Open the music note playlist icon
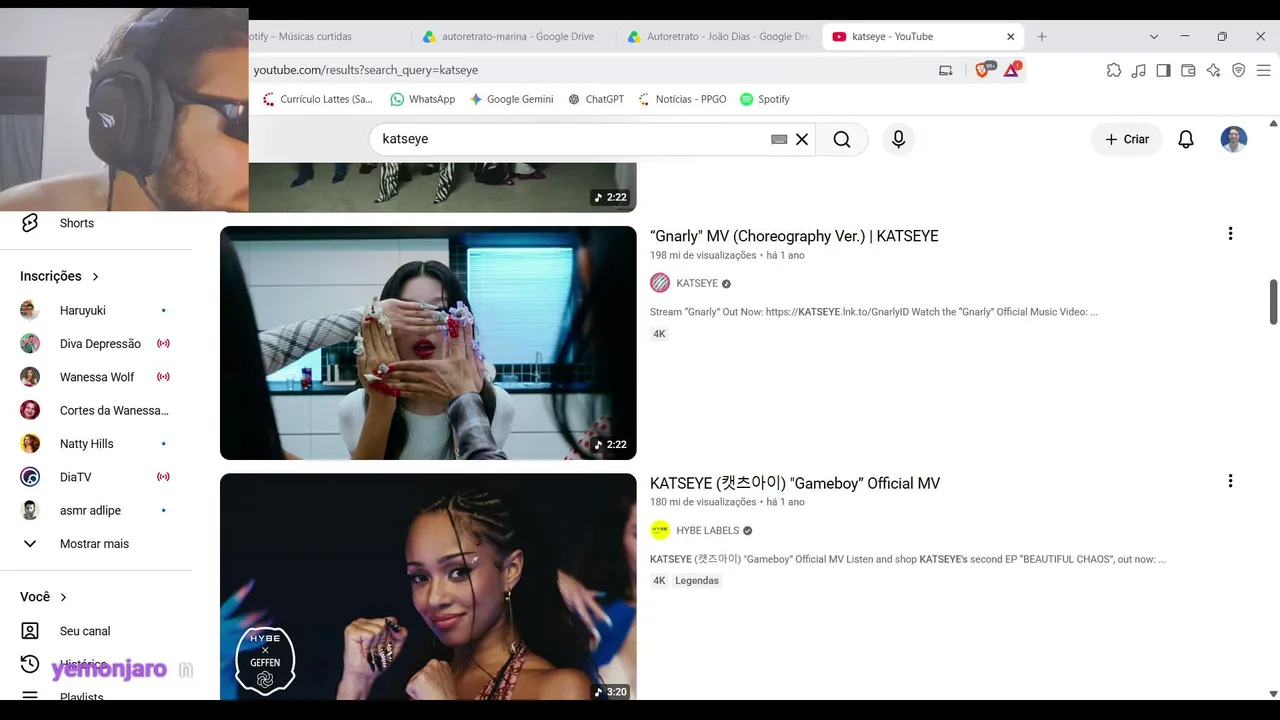The image size is (1280, 720). click(1139, 70)
